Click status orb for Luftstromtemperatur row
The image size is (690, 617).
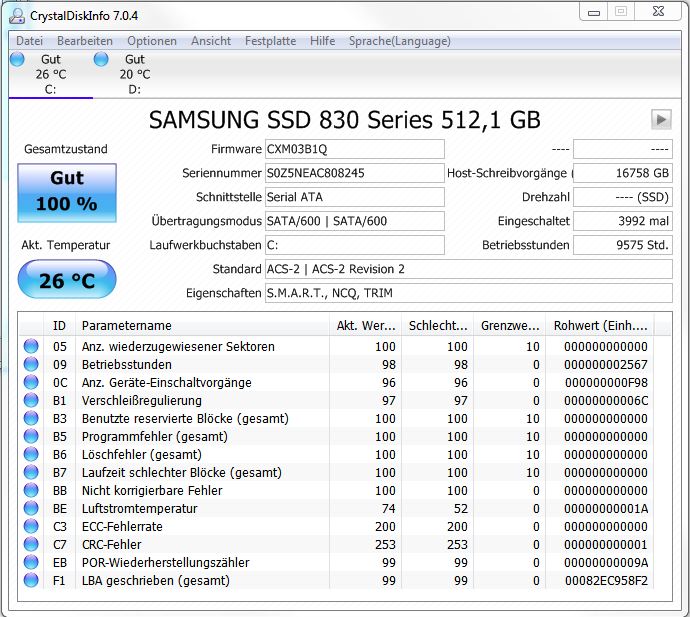[x=31, y=508]
